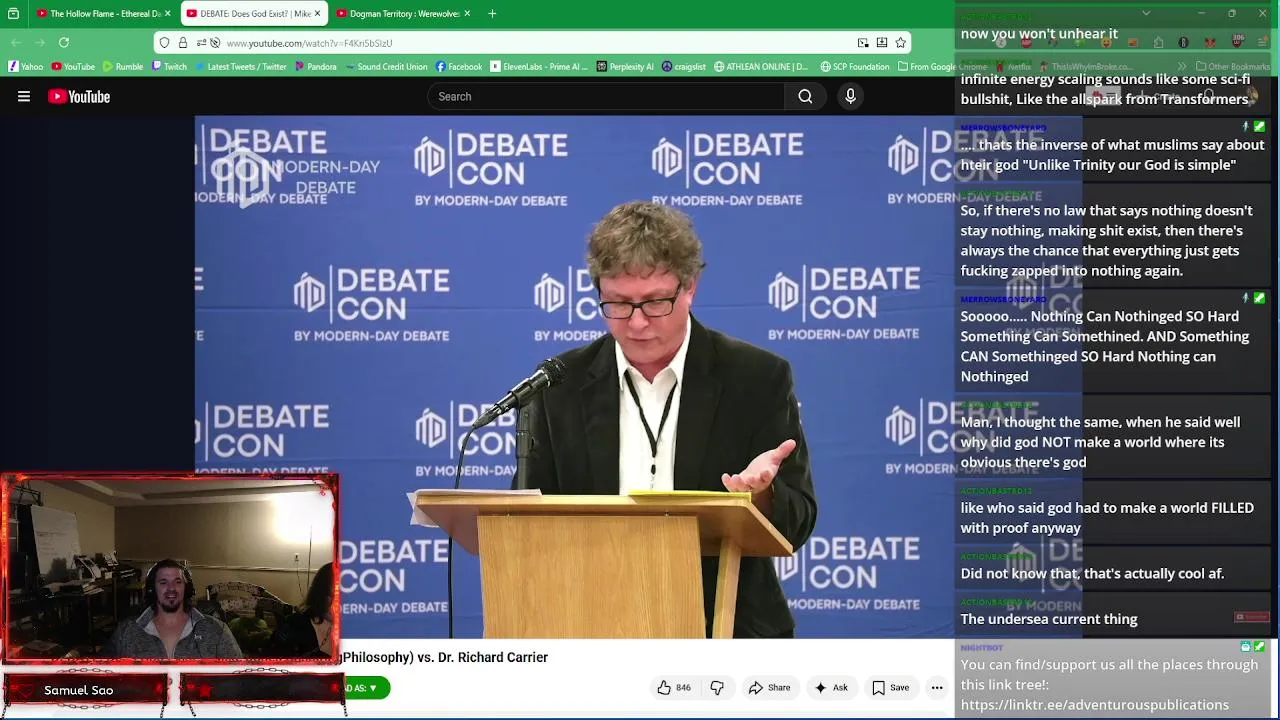Click chat message 'now you won't unhear it'

point(1039,33)
